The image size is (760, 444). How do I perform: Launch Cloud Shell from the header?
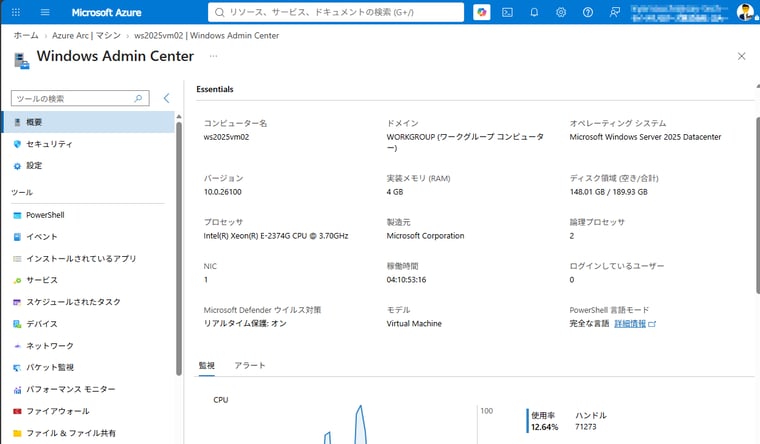tap(507, 12)
